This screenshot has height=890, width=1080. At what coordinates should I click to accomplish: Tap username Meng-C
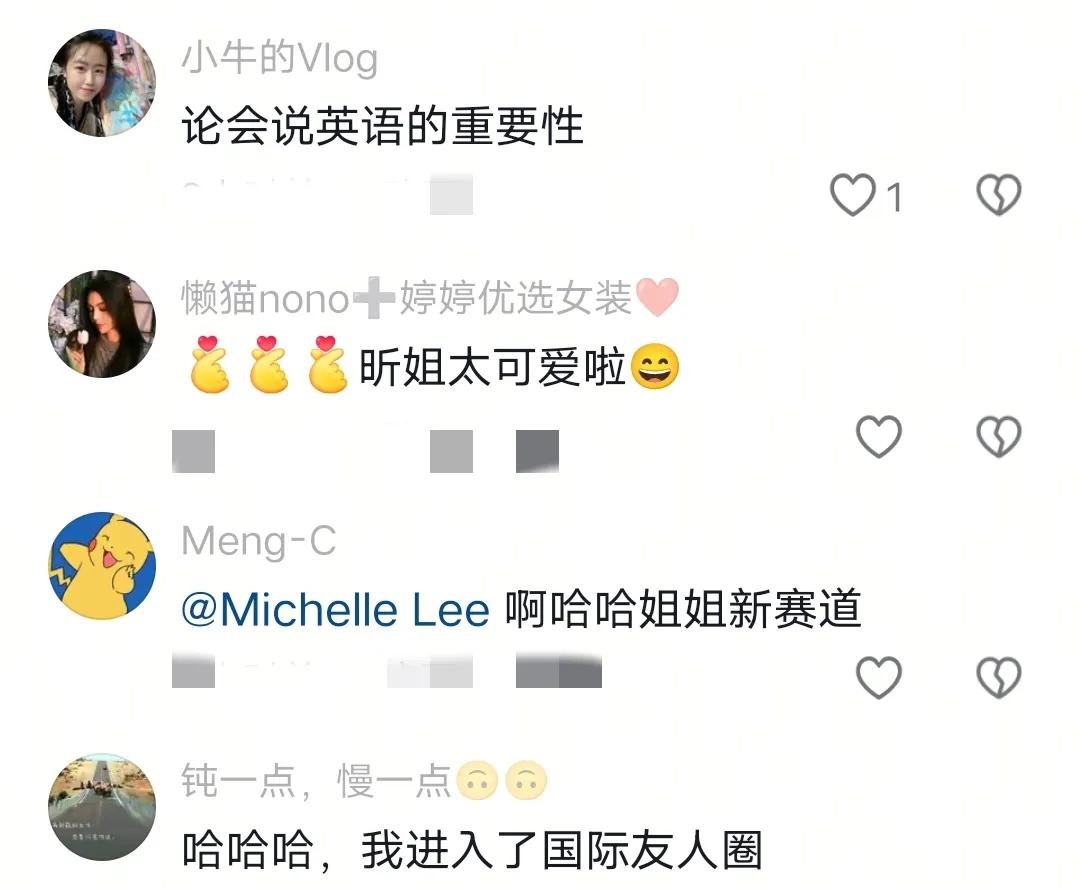pos(259,541)
